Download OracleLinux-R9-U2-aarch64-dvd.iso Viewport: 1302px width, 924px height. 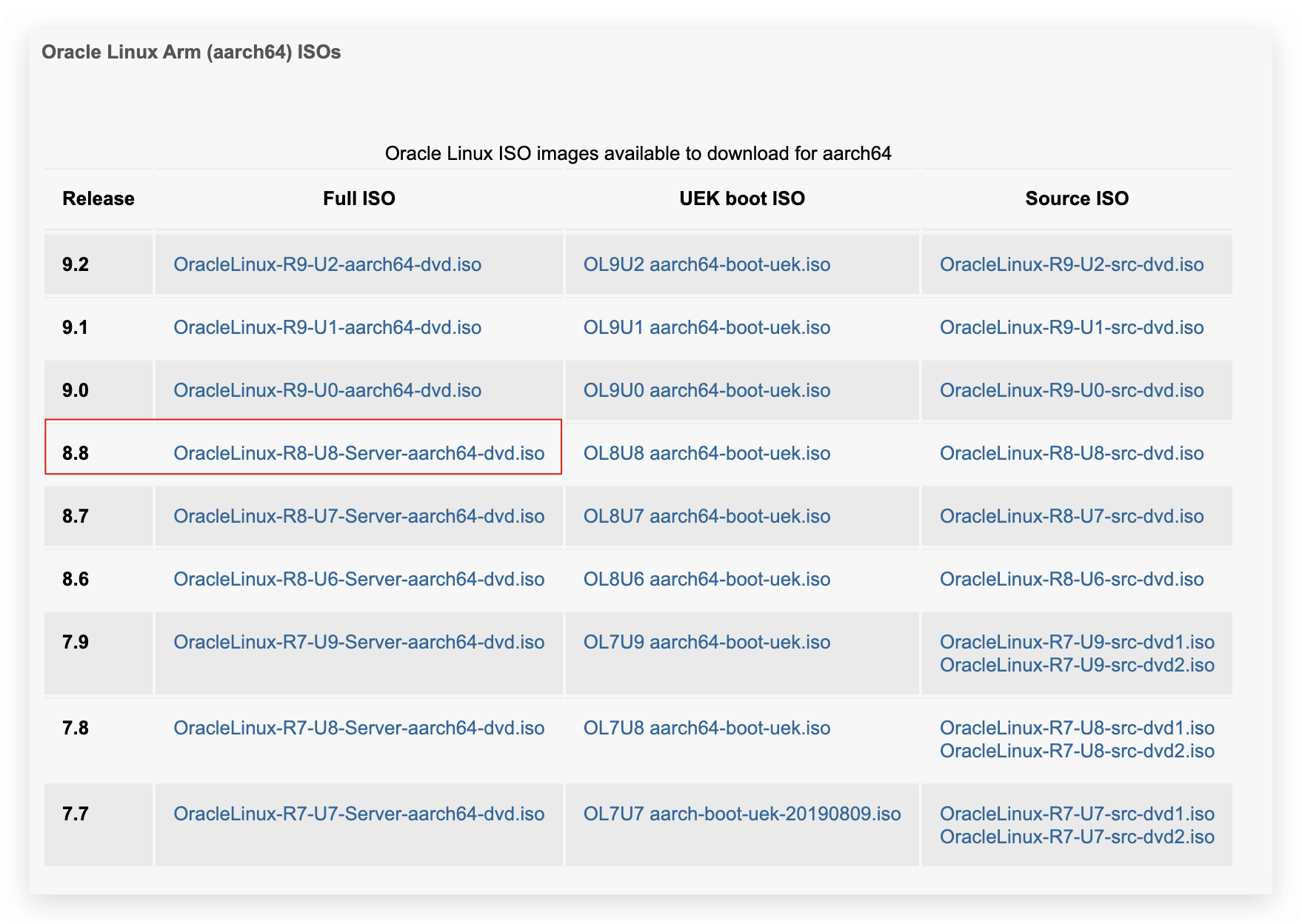pyautogui.click(x=327, y=264)
